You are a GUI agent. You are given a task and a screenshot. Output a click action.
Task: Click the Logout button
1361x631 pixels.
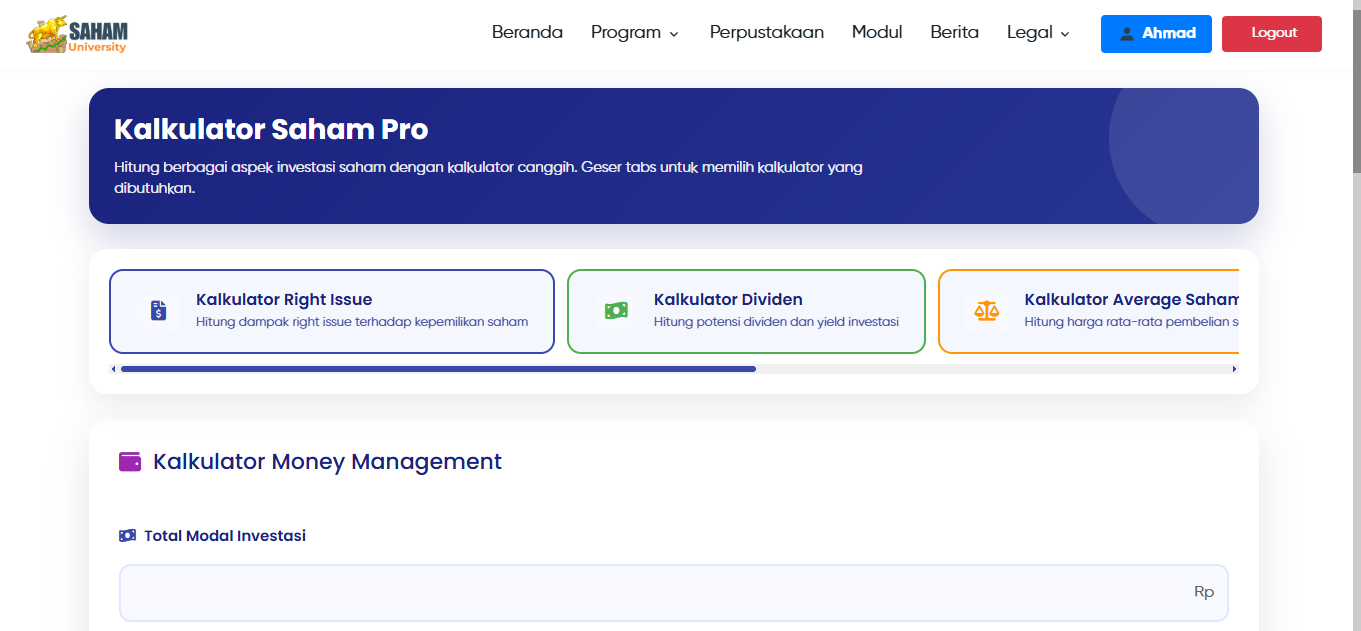coord(1271,33)
